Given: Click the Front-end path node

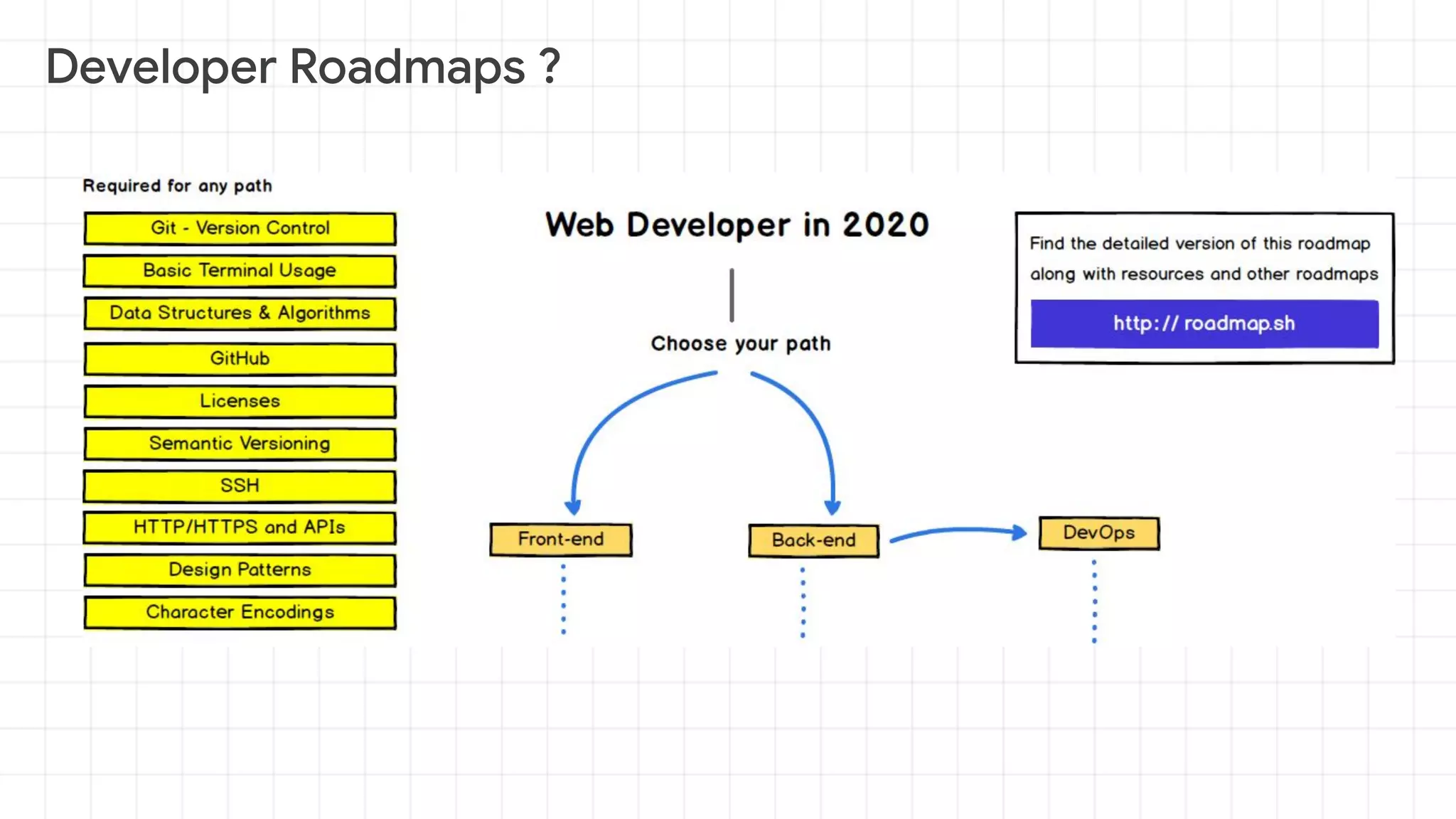Looking at the screenshot, I should coord(561,540).
